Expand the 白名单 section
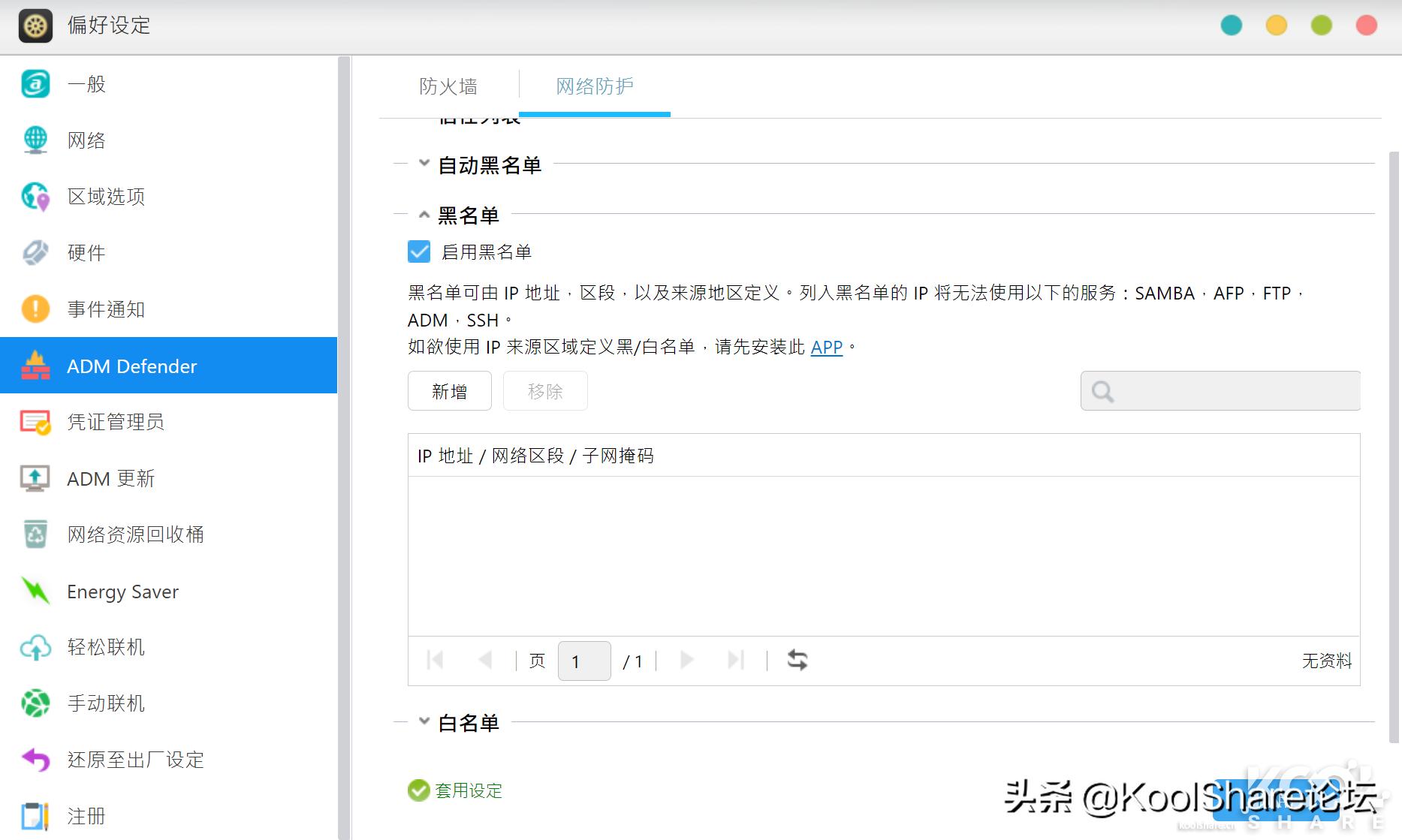This screenshot has width=1402, height=840. pos(423,721)
